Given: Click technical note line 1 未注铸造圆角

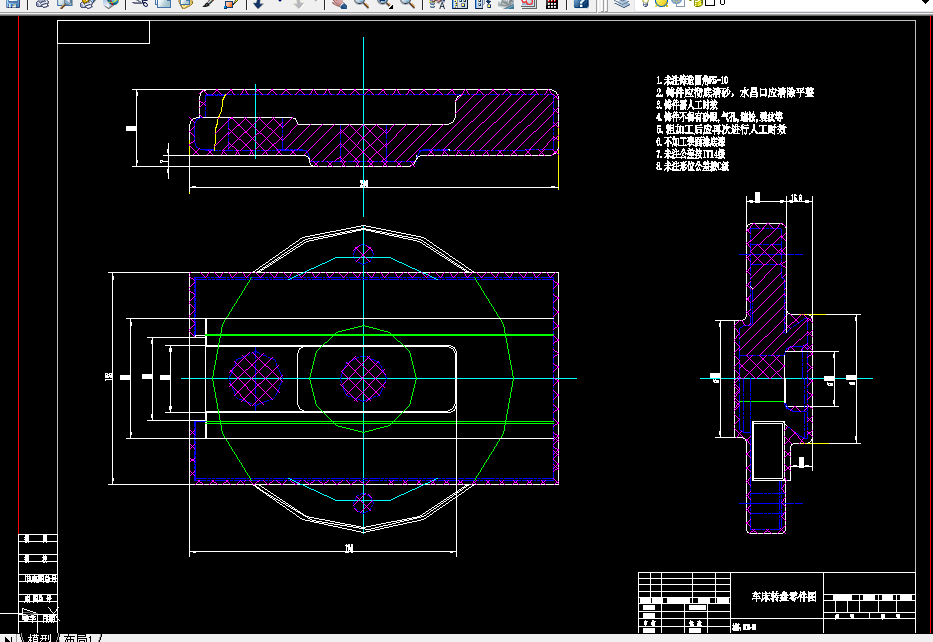Looking at the screenshot, I should point(693,80).
